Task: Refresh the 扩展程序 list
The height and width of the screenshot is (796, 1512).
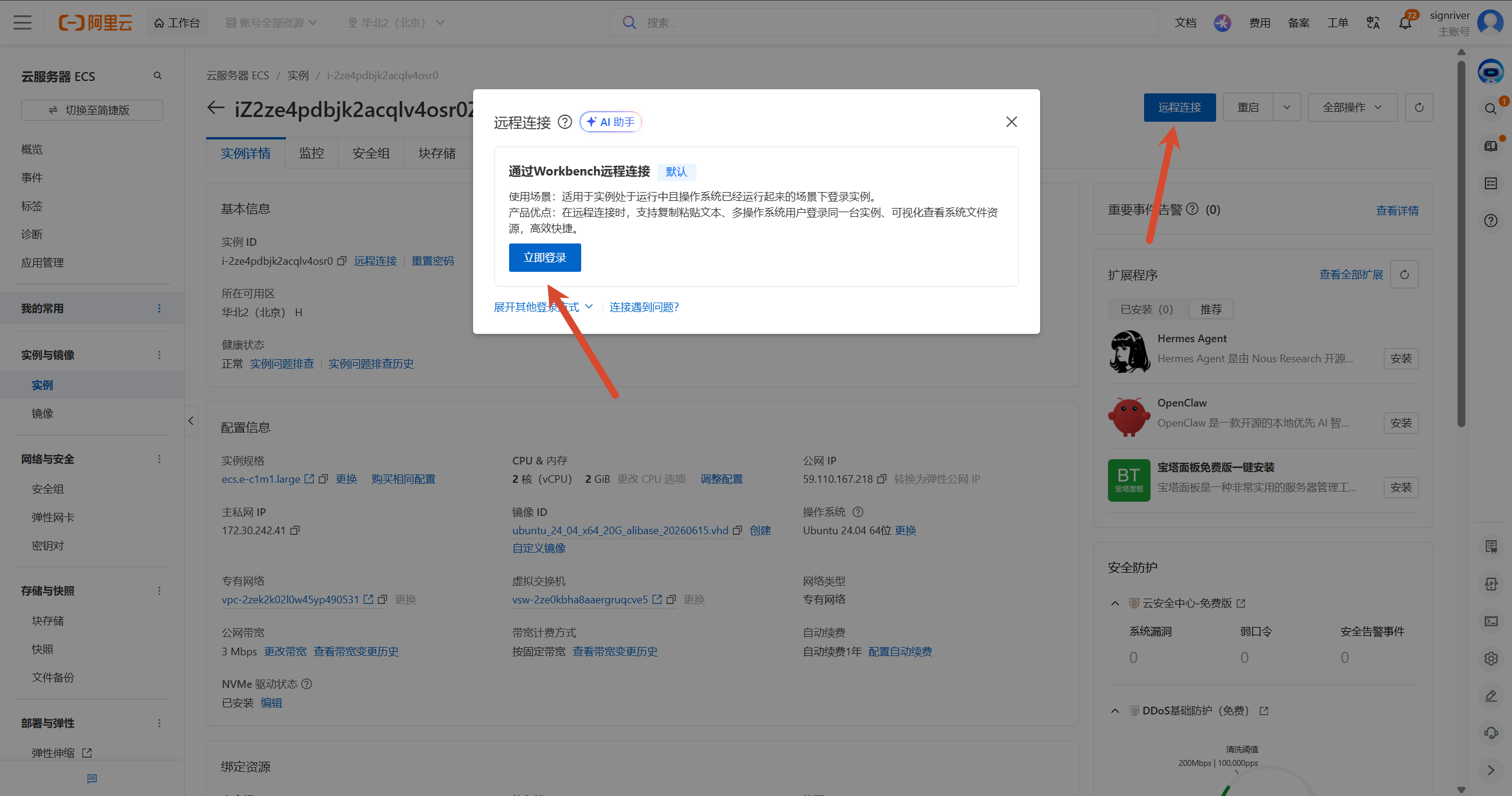Action: point(1405,275)
